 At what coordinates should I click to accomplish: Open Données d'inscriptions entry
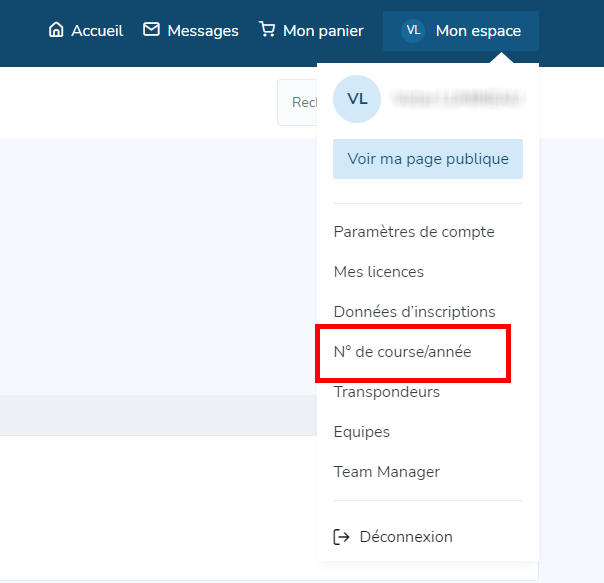point(414,312)
